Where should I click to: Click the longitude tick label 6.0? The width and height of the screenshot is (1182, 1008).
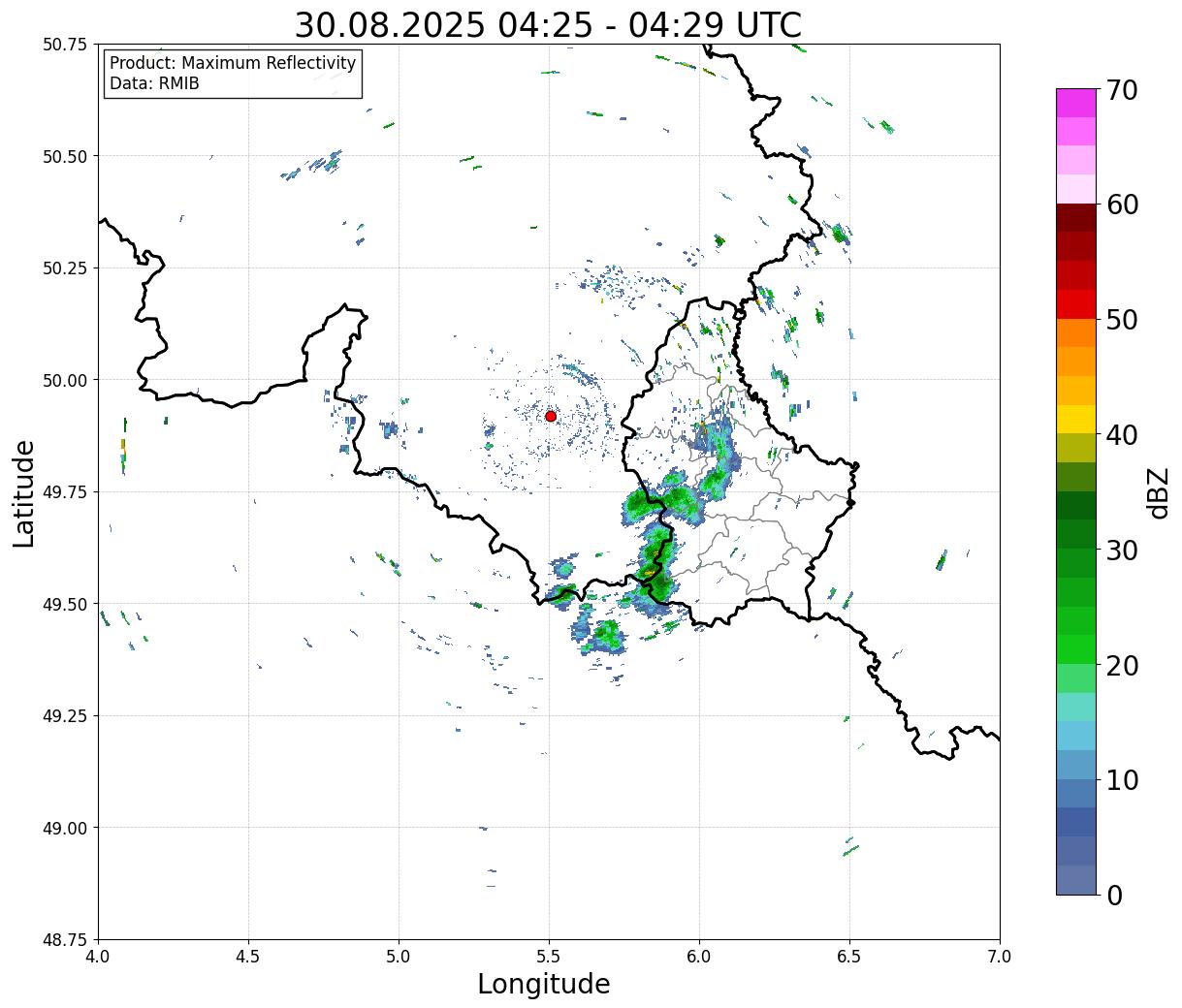click(699, 956)
